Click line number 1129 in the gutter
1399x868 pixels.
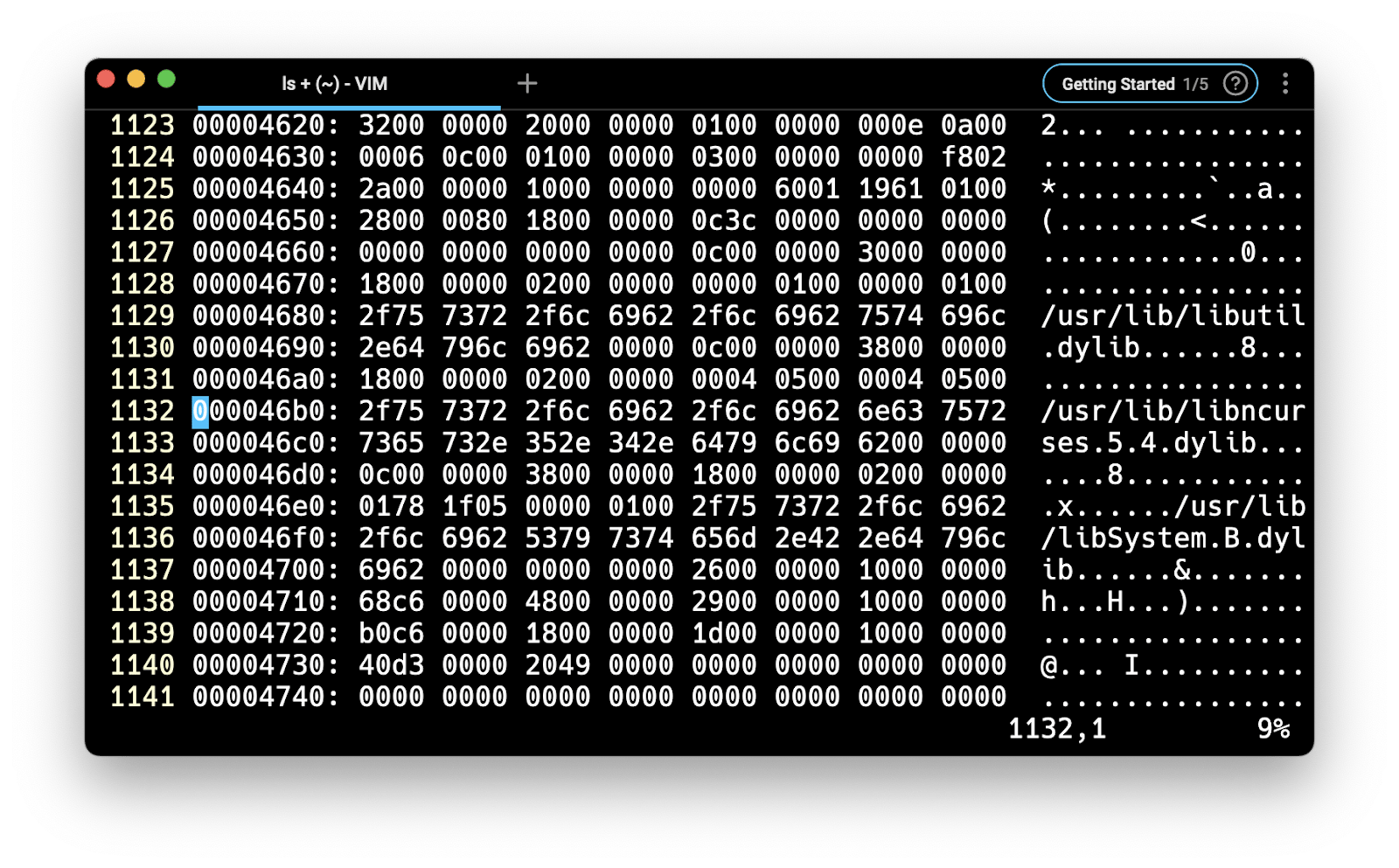coord(142,316)
